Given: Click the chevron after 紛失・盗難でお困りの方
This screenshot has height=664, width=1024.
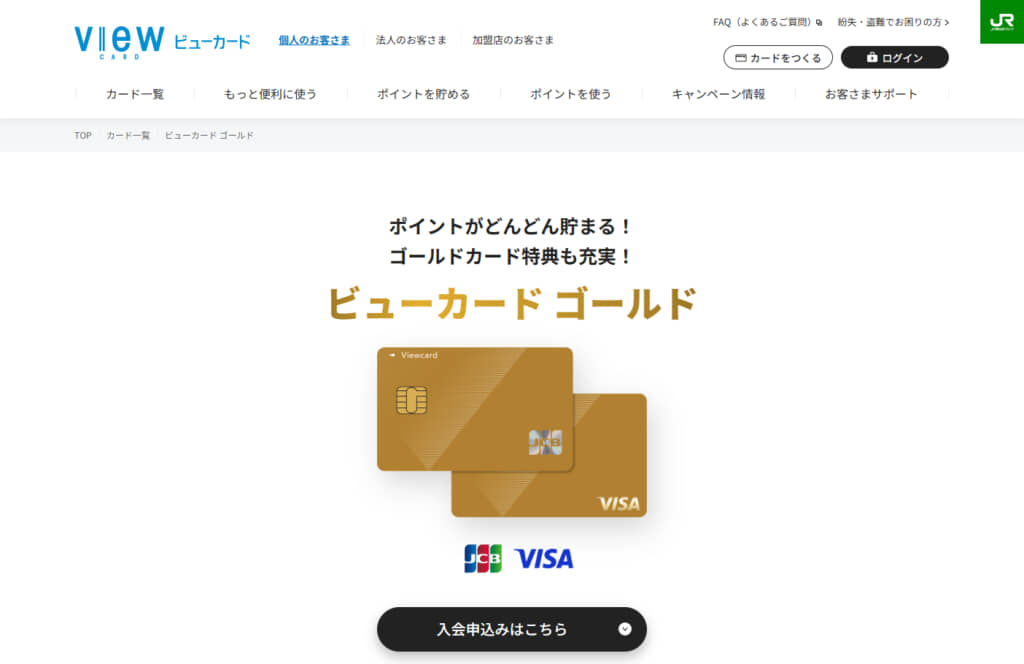Looking at the screenshot, I should coord(947,23).
